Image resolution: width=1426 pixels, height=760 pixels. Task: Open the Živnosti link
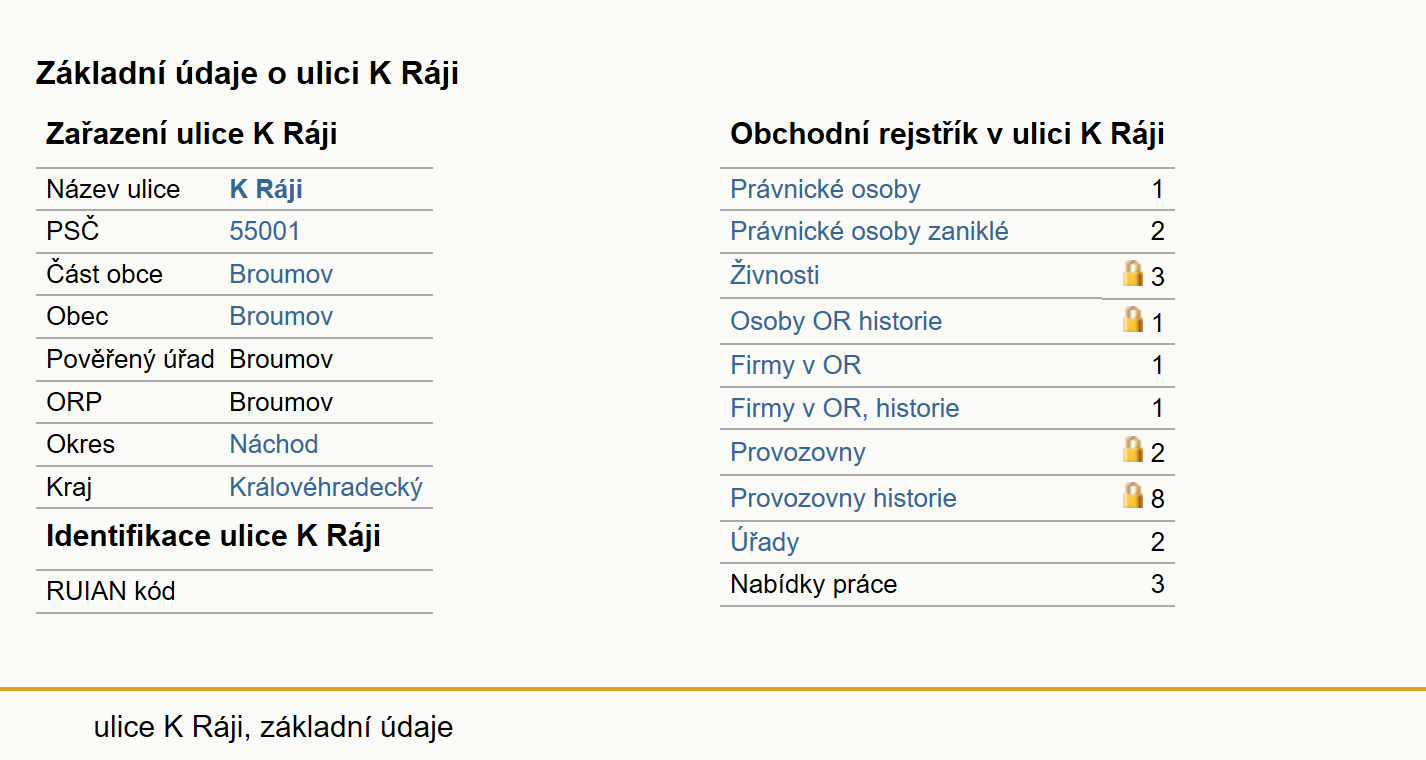point(775,274)
